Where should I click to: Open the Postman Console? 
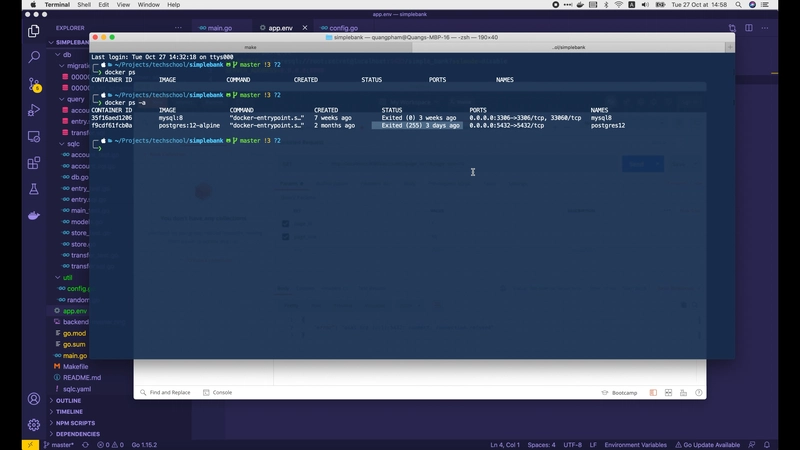pyautogui.click(x=218, y=392)
